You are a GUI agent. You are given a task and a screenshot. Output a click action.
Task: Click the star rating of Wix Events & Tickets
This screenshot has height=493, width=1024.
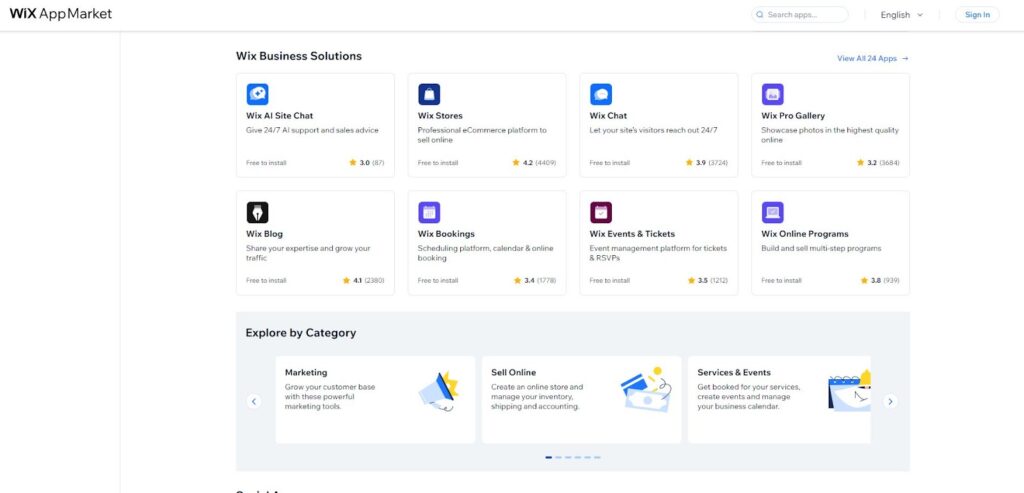707,280
